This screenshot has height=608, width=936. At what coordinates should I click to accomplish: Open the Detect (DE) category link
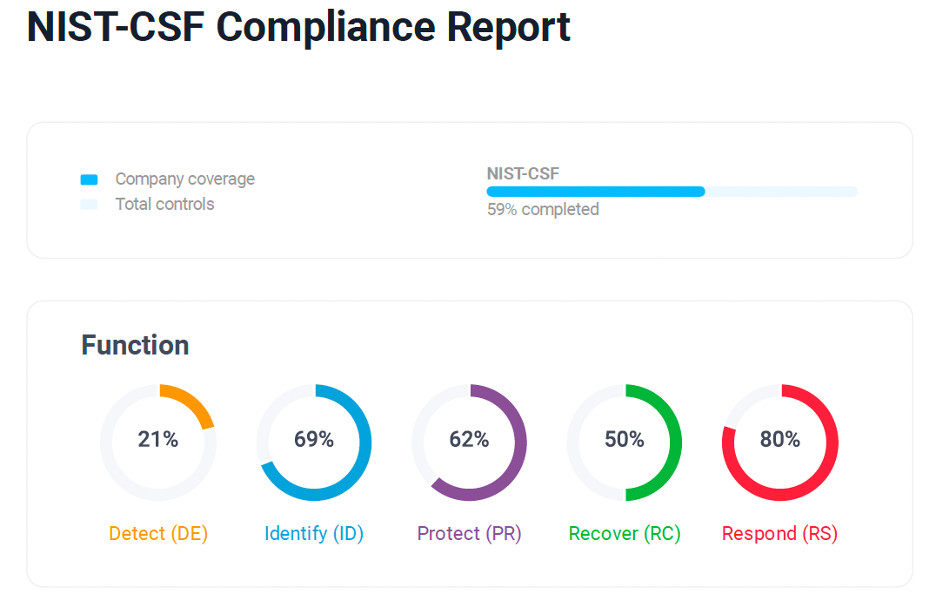click(158, 533)
